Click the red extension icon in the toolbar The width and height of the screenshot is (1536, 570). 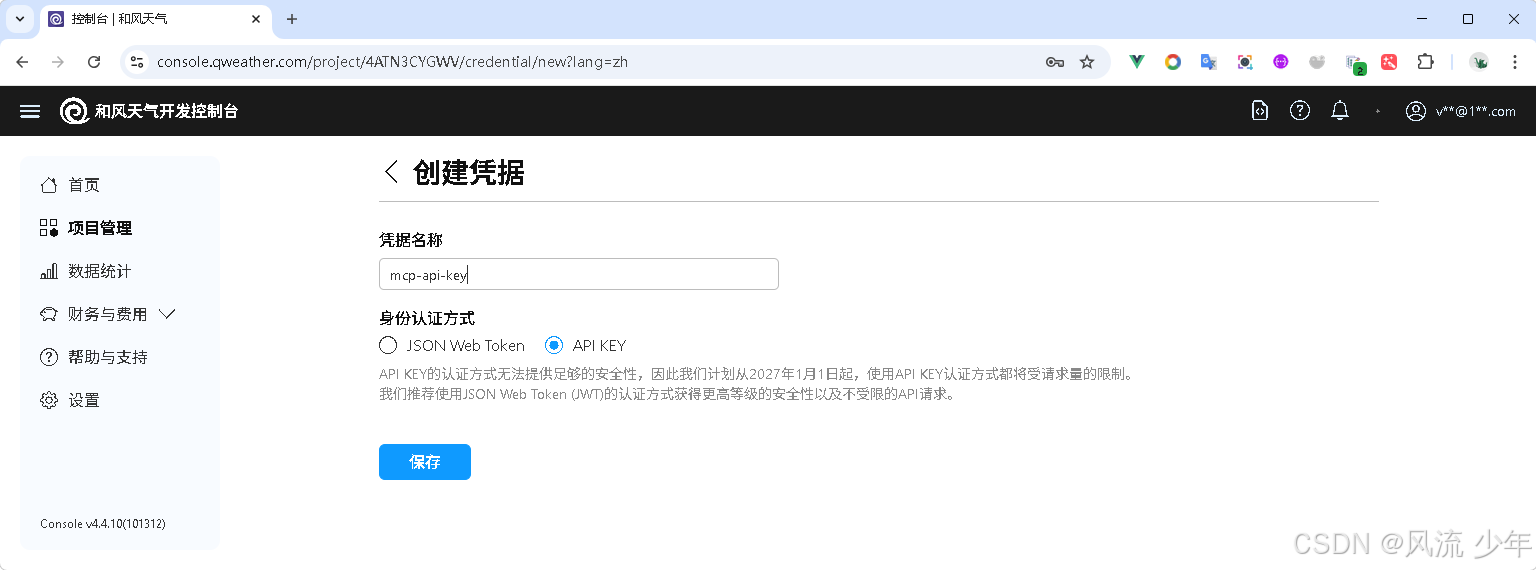[1389, 62]
